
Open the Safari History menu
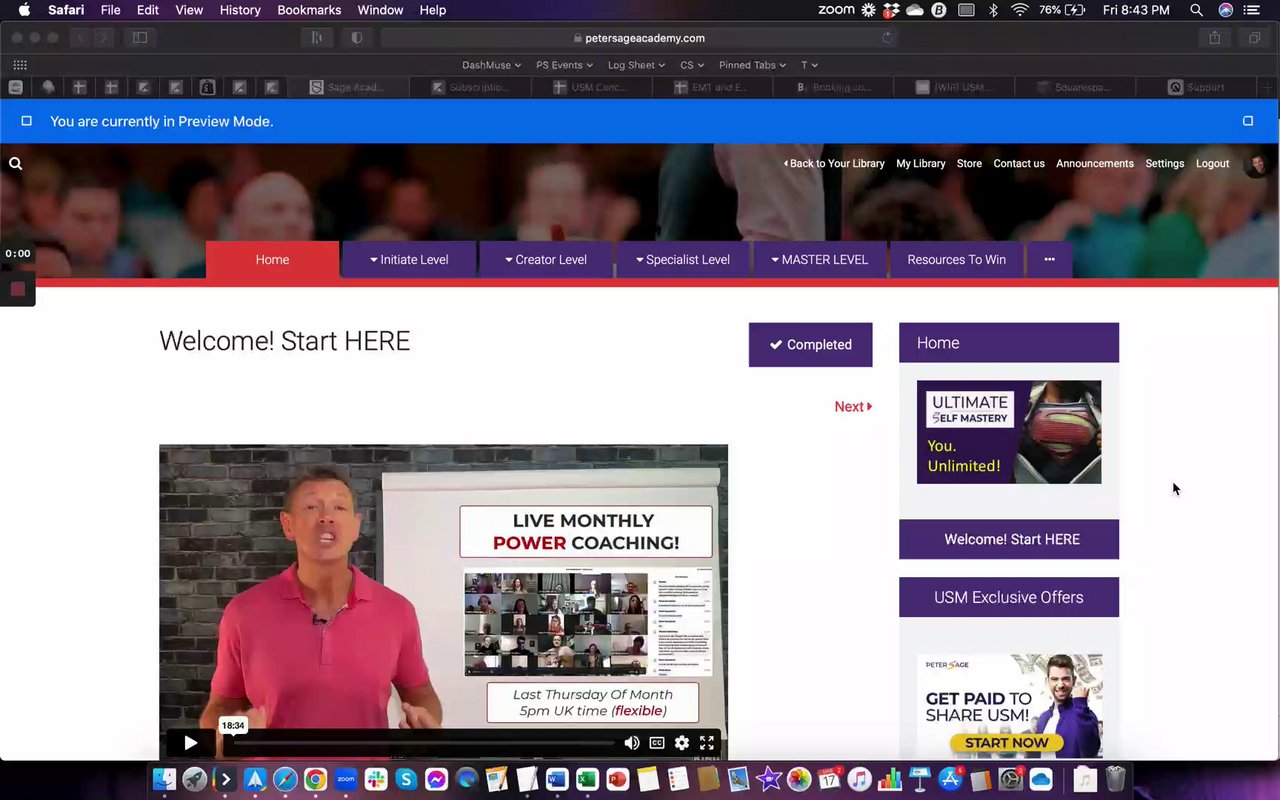[240, 10]
